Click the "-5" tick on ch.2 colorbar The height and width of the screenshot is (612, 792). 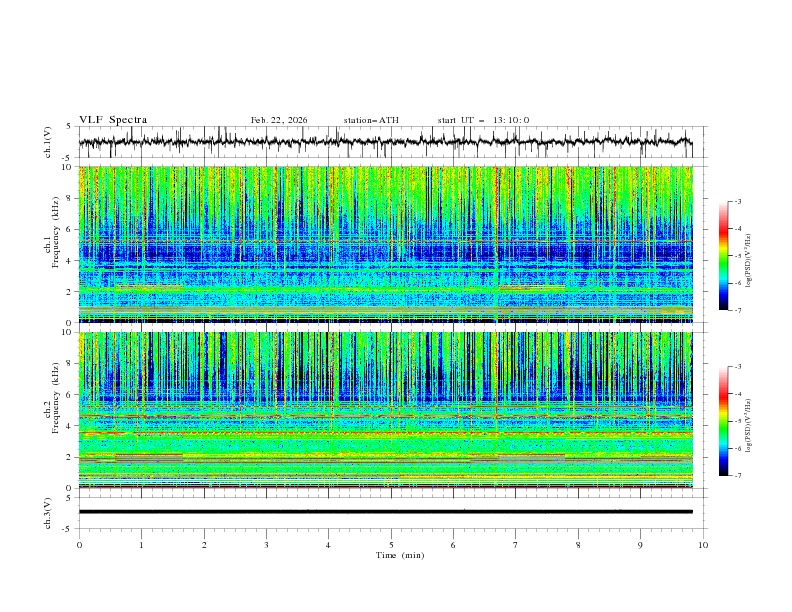tap(738, 421)
